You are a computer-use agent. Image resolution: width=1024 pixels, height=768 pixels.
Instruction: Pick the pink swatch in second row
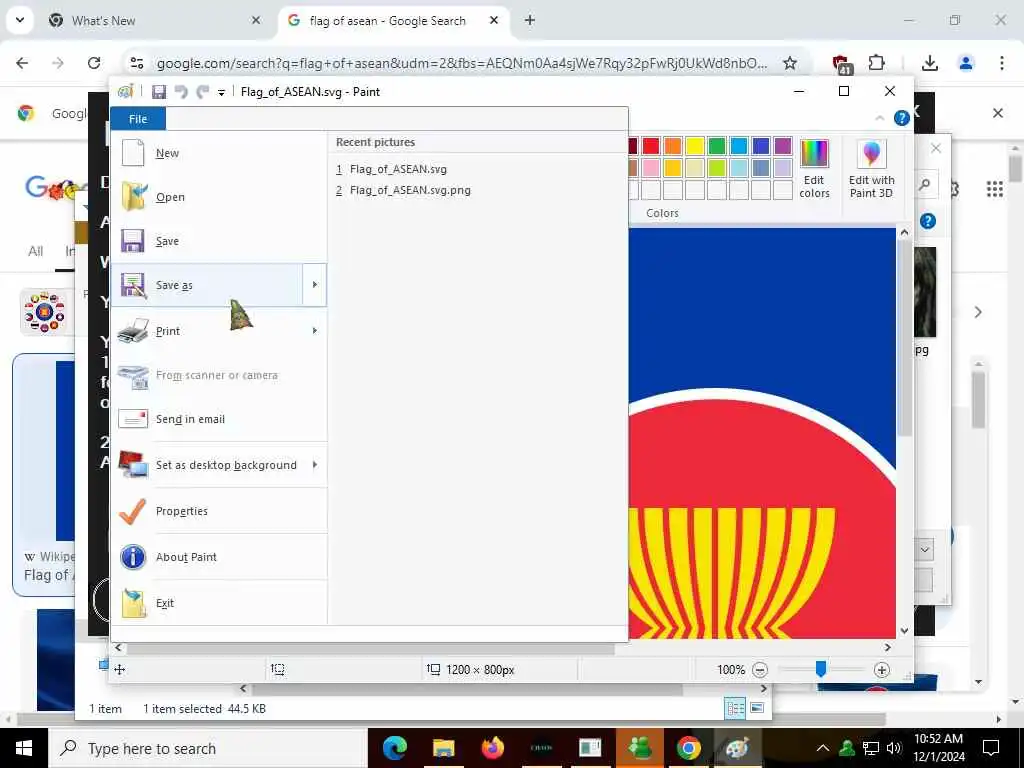pos(651,168)
